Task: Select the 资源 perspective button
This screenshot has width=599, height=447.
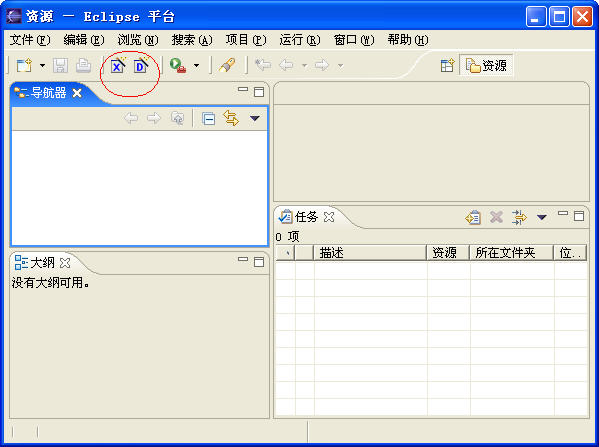Action: pyautogui.click(x=486, y=65)
